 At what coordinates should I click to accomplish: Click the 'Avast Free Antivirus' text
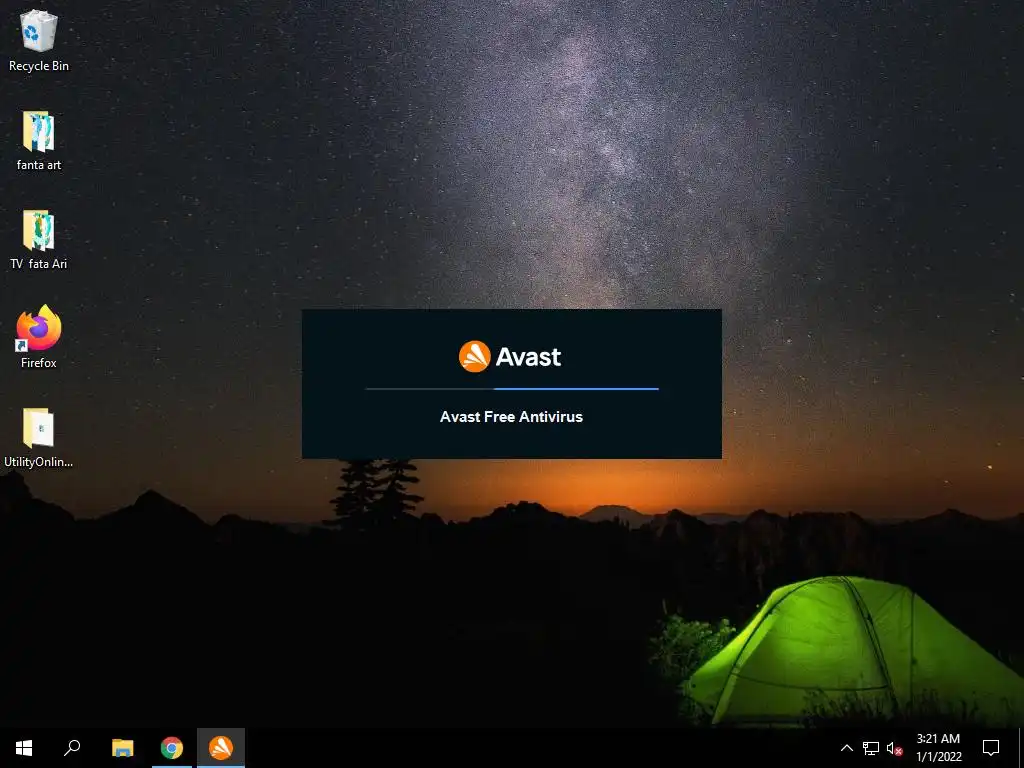click(x=511, y=417)
